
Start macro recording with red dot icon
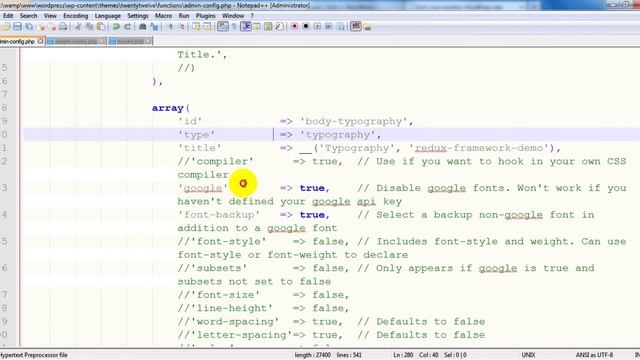point(294,27)
